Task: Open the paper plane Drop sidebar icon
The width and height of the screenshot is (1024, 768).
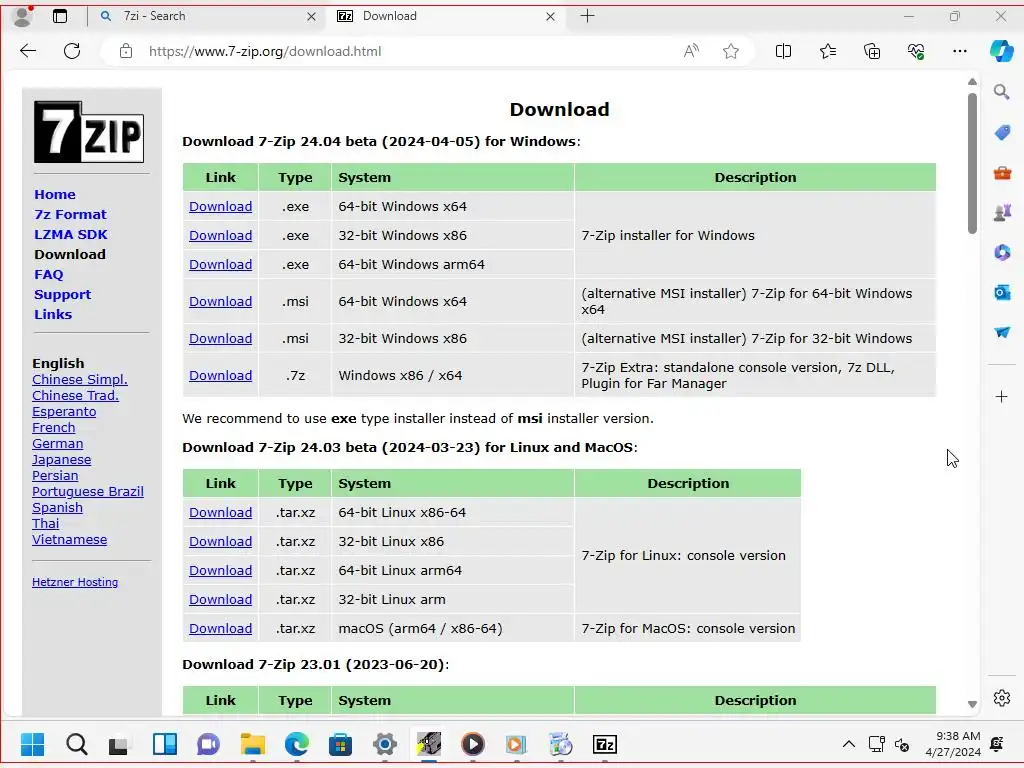Action: pos(1002,332)
